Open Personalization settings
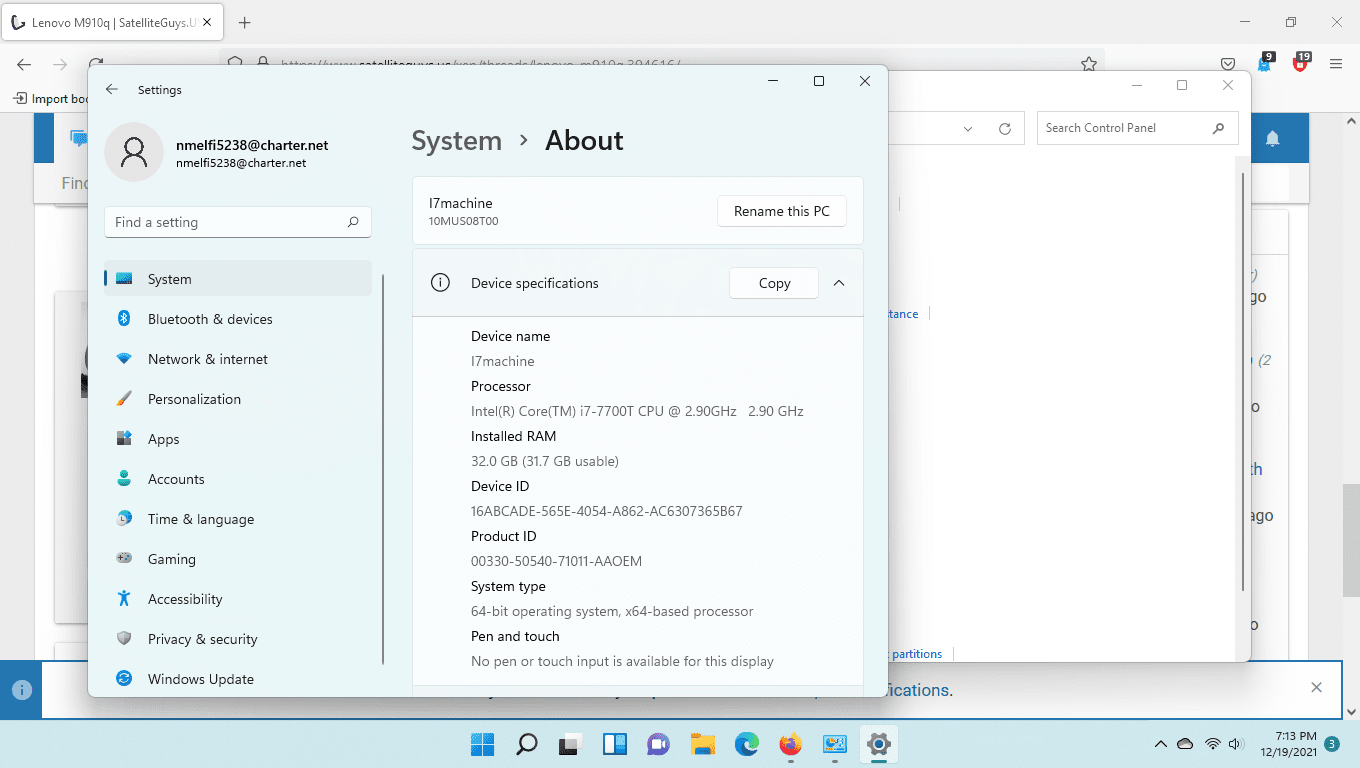This screenshot has height=768, width=1360. pos(238,399)
